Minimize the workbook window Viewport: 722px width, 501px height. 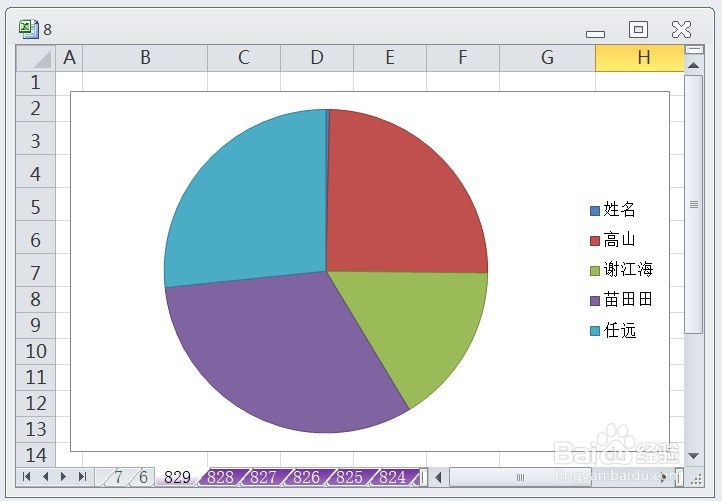tap(595, 34)
